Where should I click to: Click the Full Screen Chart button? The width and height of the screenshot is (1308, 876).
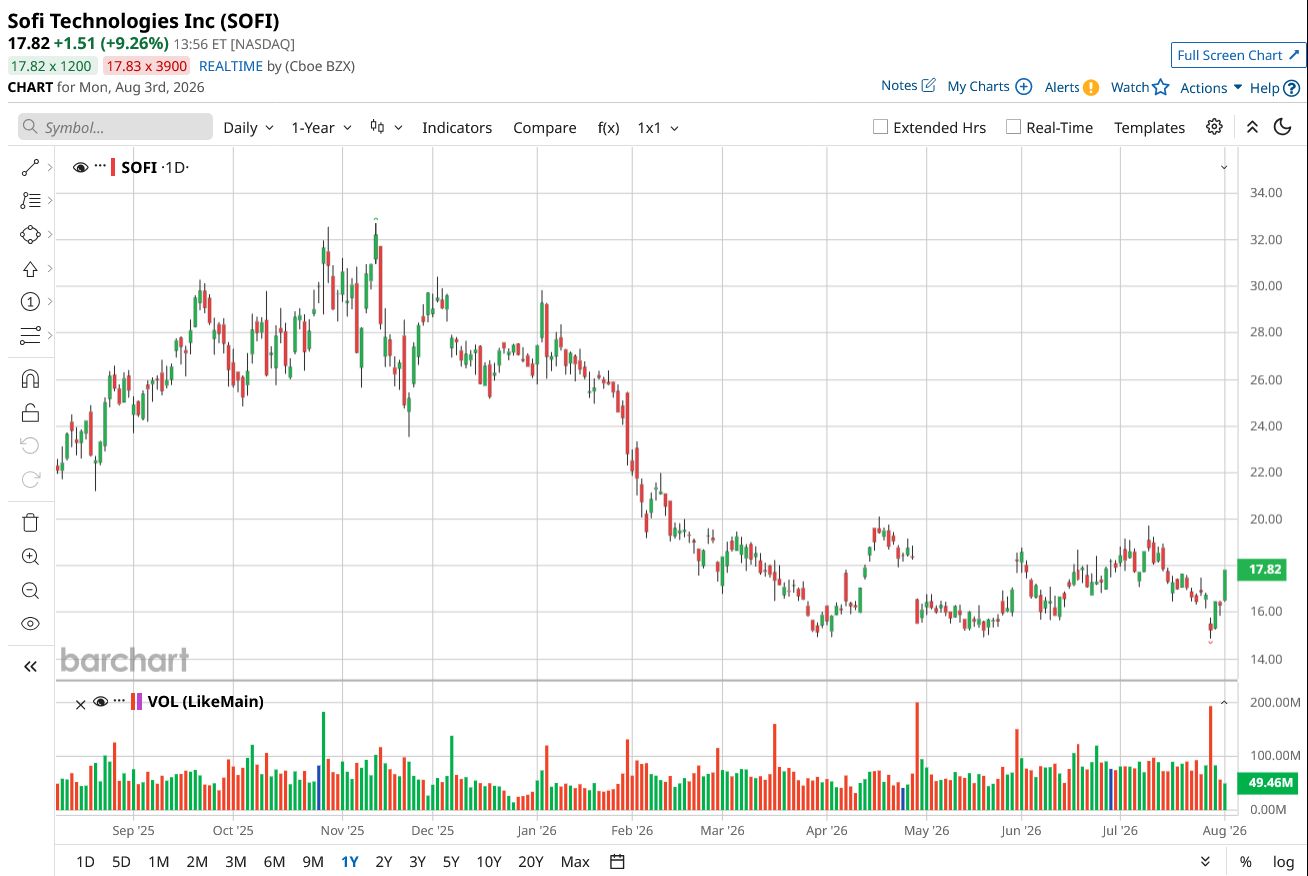(1238, 55)
